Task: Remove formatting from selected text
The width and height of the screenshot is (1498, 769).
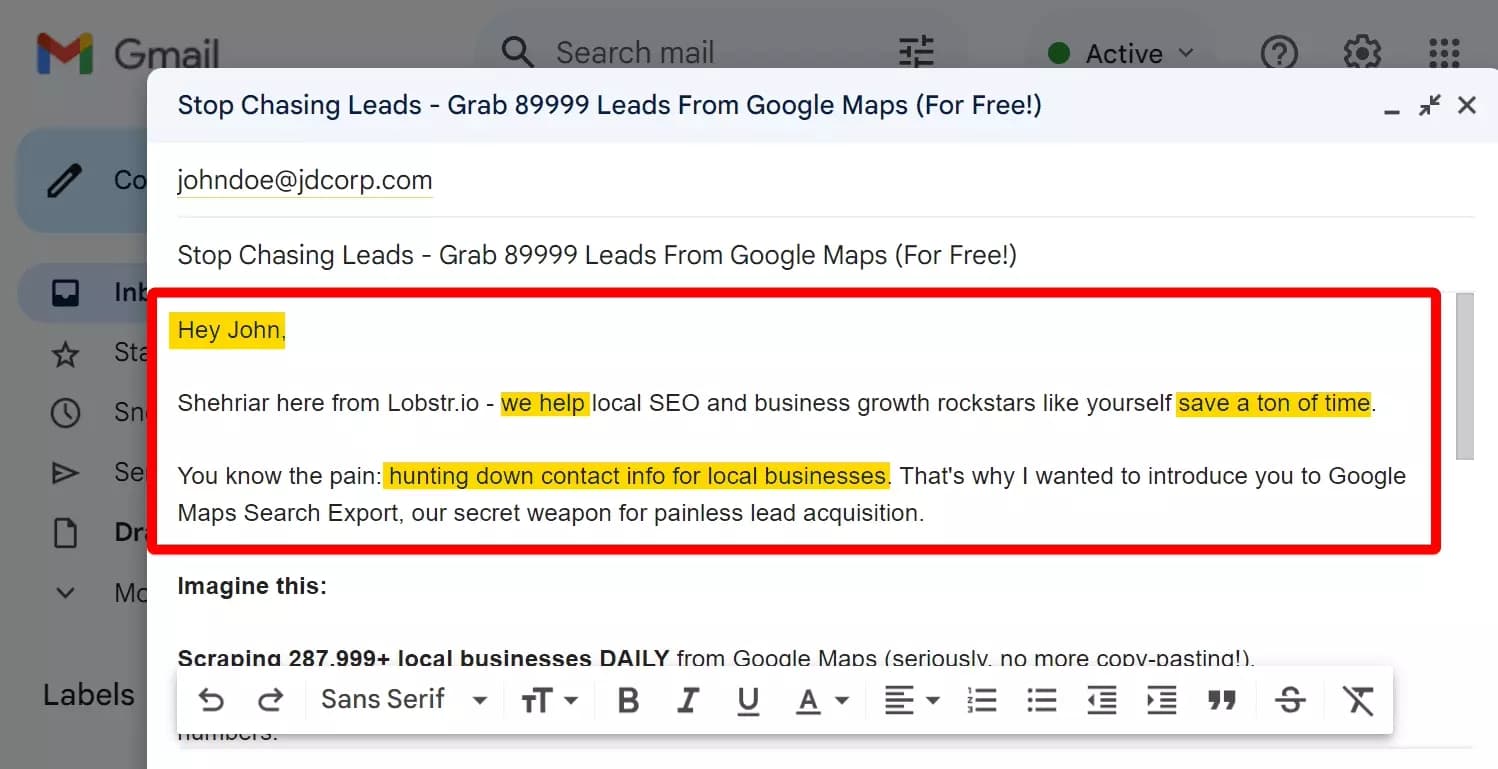Action: coord(1358,700)
